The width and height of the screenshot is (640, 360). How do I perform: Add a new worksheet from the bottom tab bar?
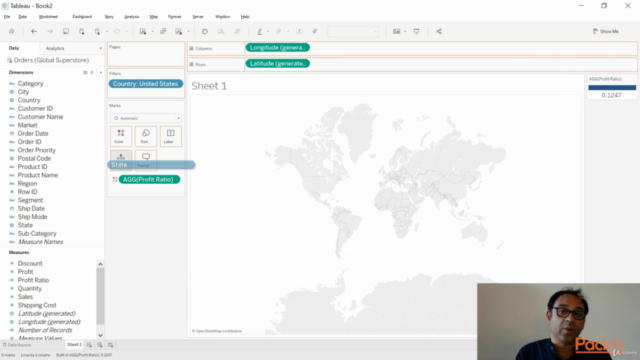click(89, 345)
